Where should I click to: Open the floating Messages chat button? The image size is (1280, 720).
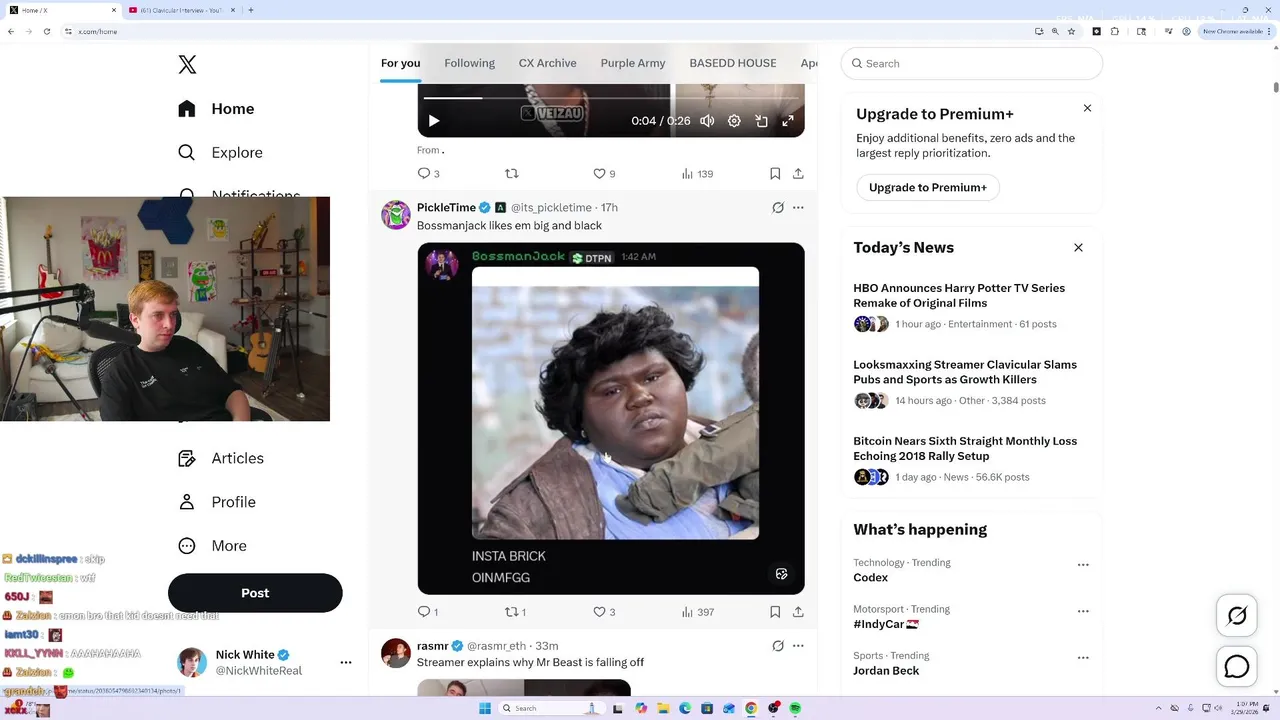pos(1237,666)
